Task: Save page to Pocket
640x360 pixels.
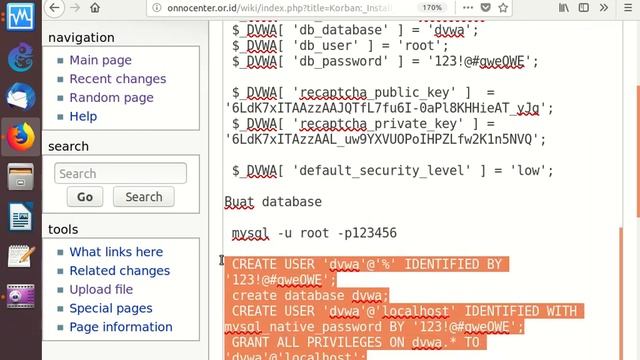Action: [485, 8]
